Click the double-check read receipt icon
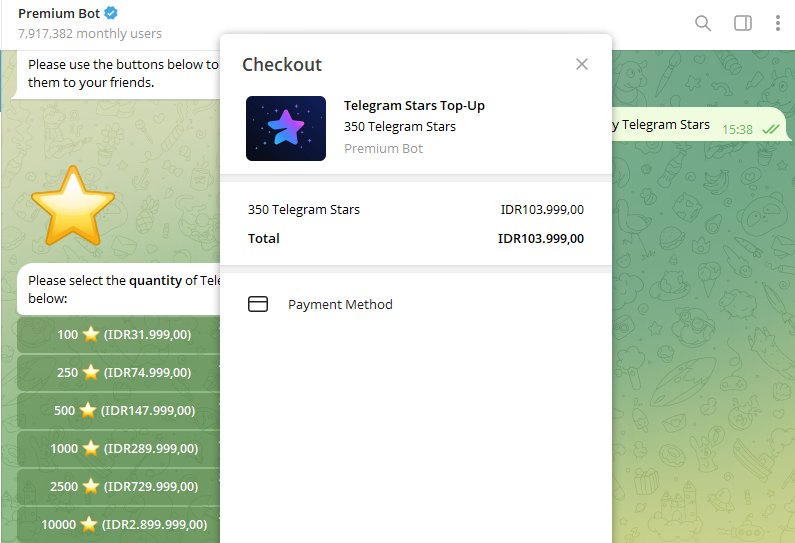The height and width of the screenshot is (543, 795). point(771,130)
